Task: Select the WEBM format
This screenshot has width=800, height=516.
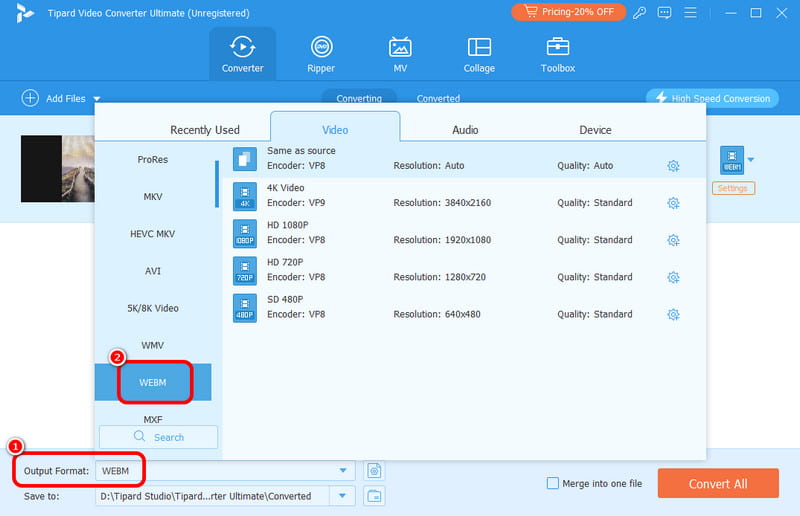Action: click(153, 382)
